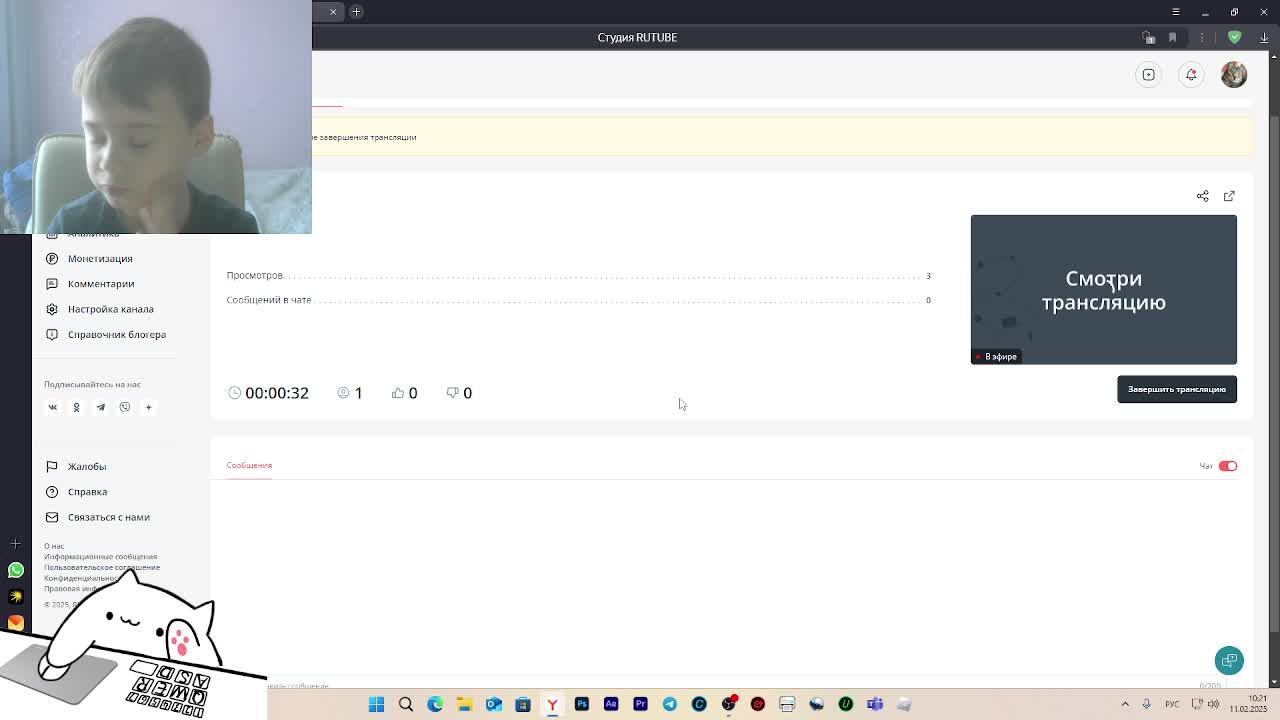The width and height of the screenshot is (1280, 720).
Task: Open Photoshop from the taskbar
Action: pos(582,704)
